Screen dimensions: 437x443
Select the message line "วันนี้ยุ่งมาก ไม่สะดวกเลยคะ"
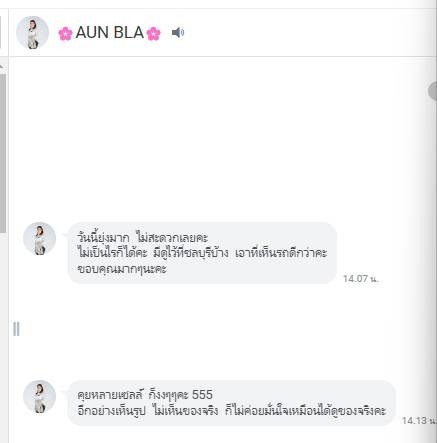[142, 238]
